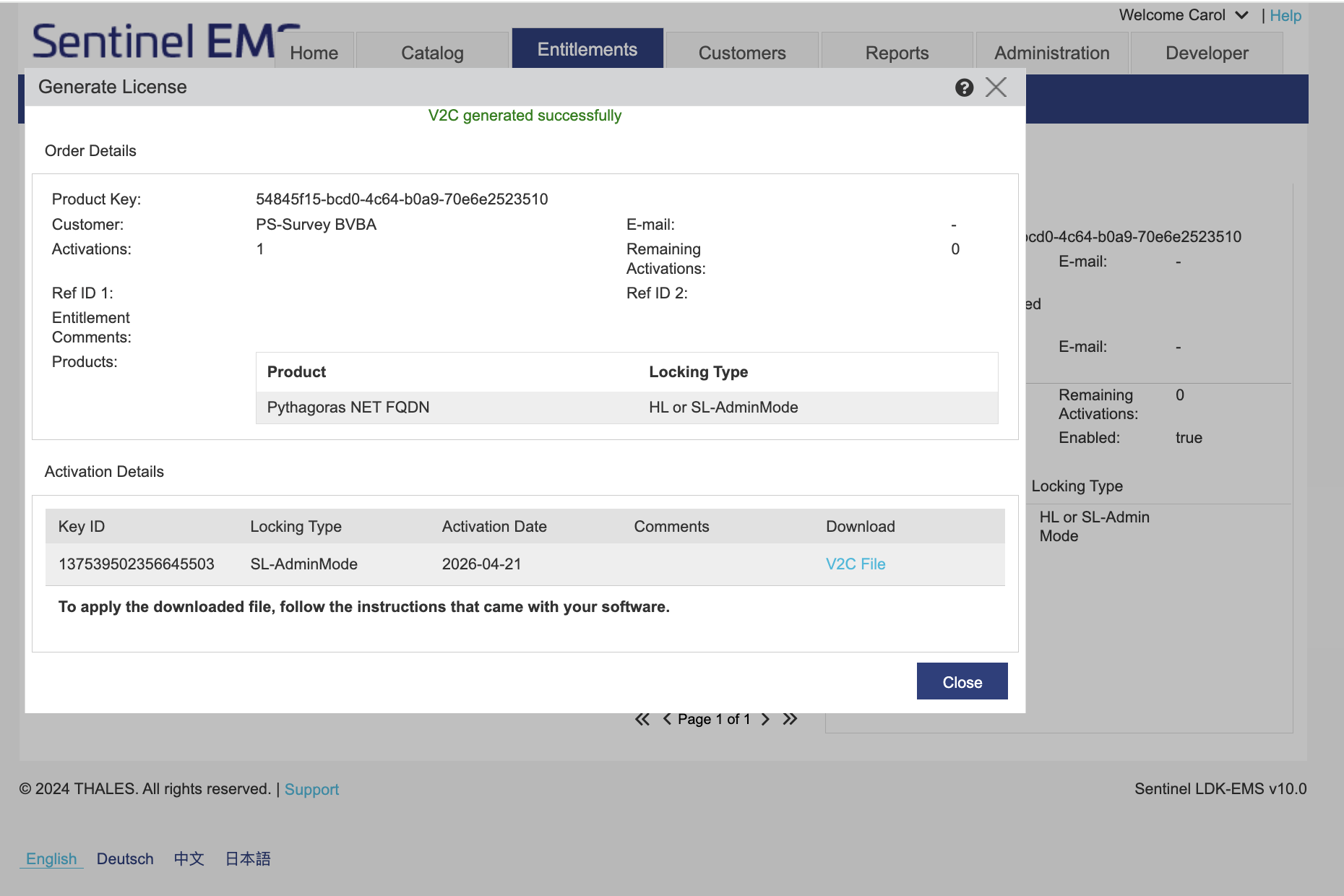The width and height of the screenshot is (1344, 896).
Task: Click the HL or SL-AdminMode locking type value
Action: pos(723,408)
